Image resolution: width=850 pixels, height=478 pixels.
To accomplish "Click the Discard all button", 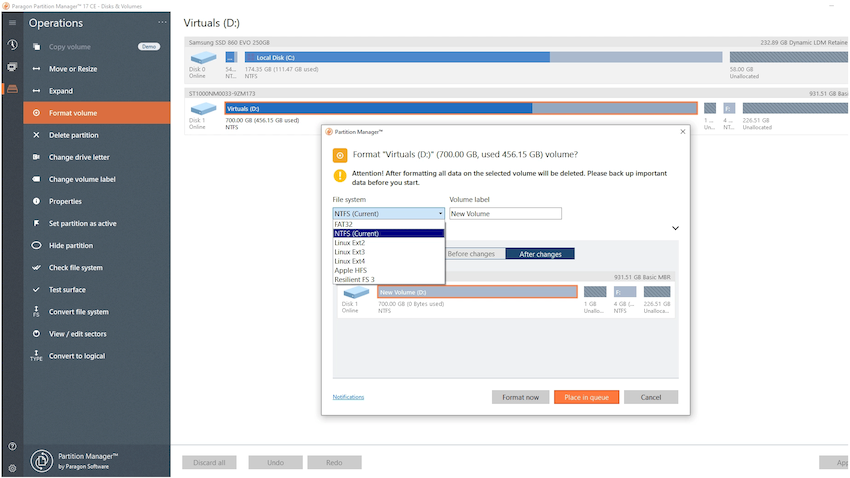I will pos(209,462).
